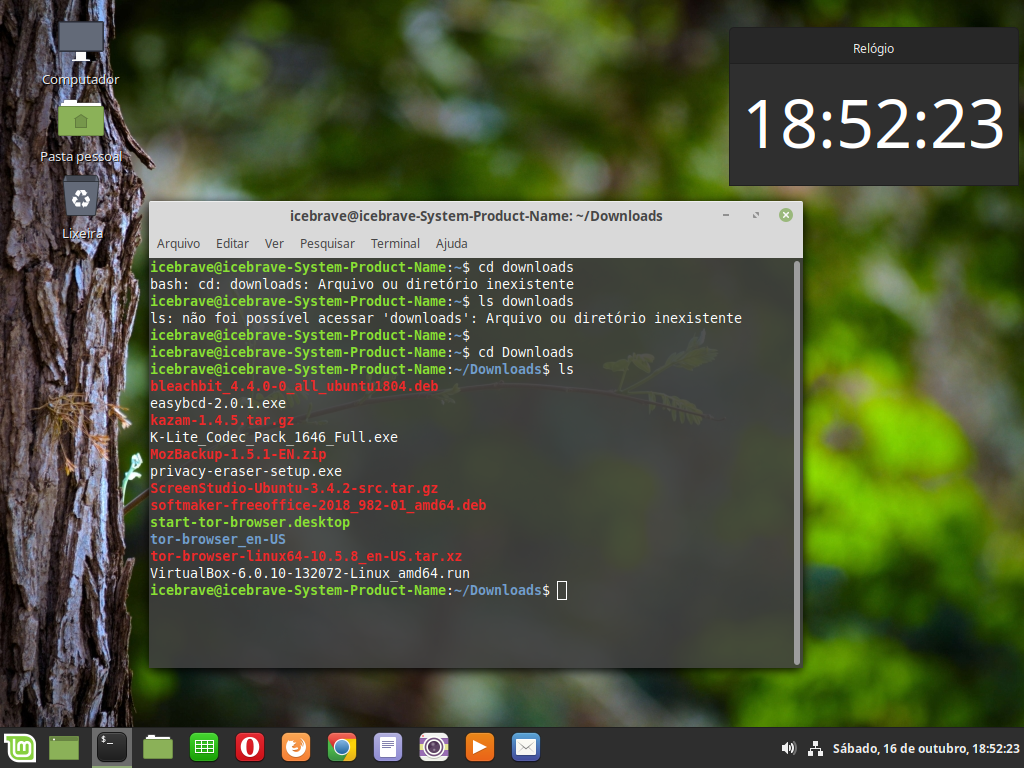The width and height of the screenshot is (1024, 768).
Task: Start Google Chrome from the taskbar
Action: [342, 748]
